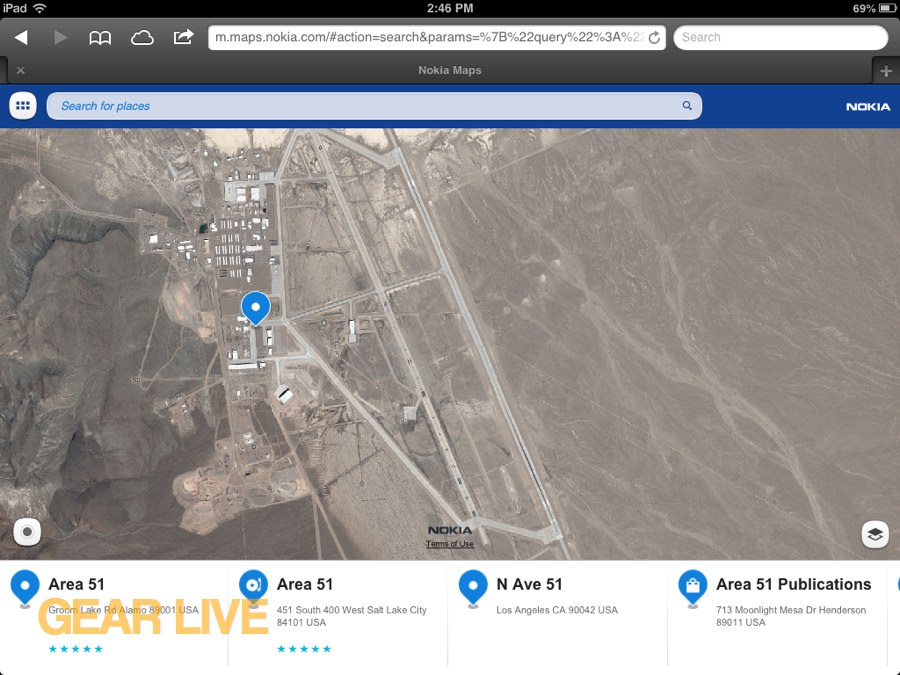
Task: Tap the pin icon beside N Ave 51
Action: point(473,588)
